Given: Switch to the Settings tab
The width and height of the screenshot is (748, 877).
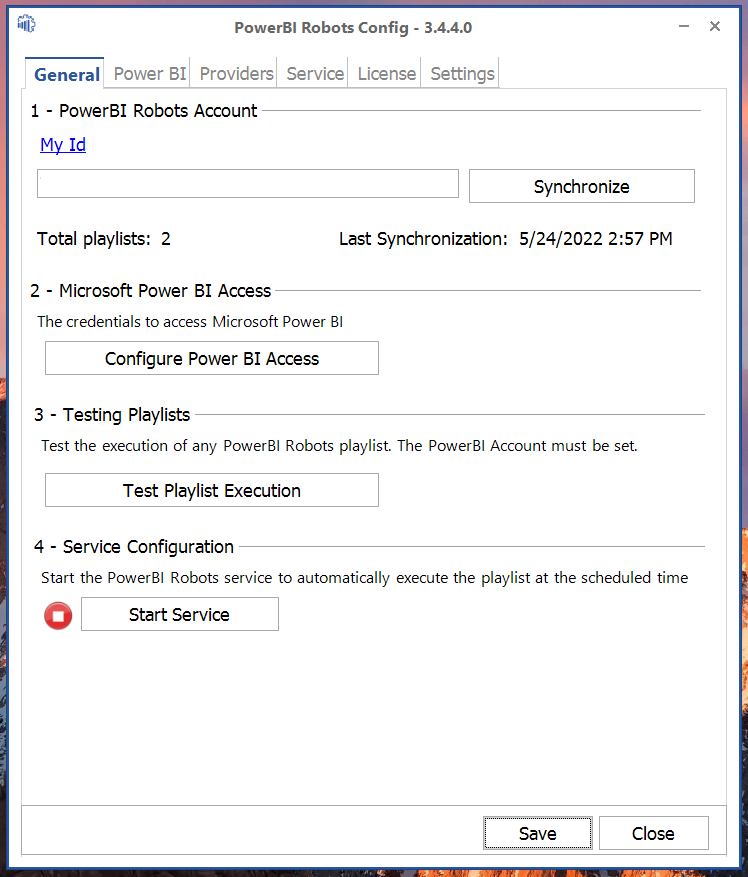Looking at the screenshot, I should (x=462, y=74).
